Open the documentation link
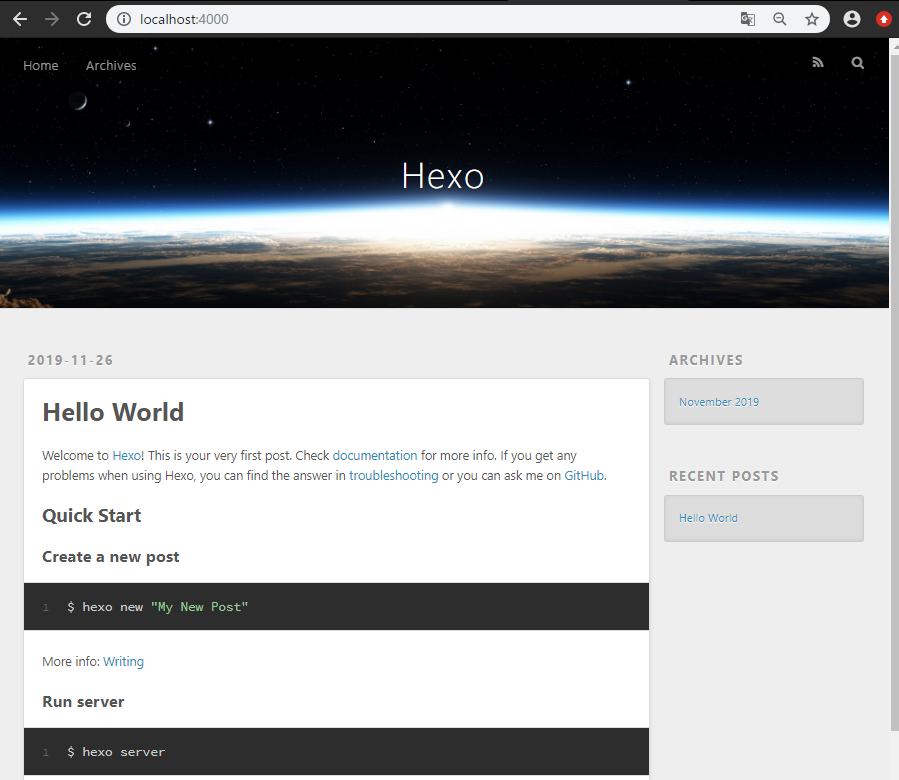The image size is (899, 780). point(375,455)
